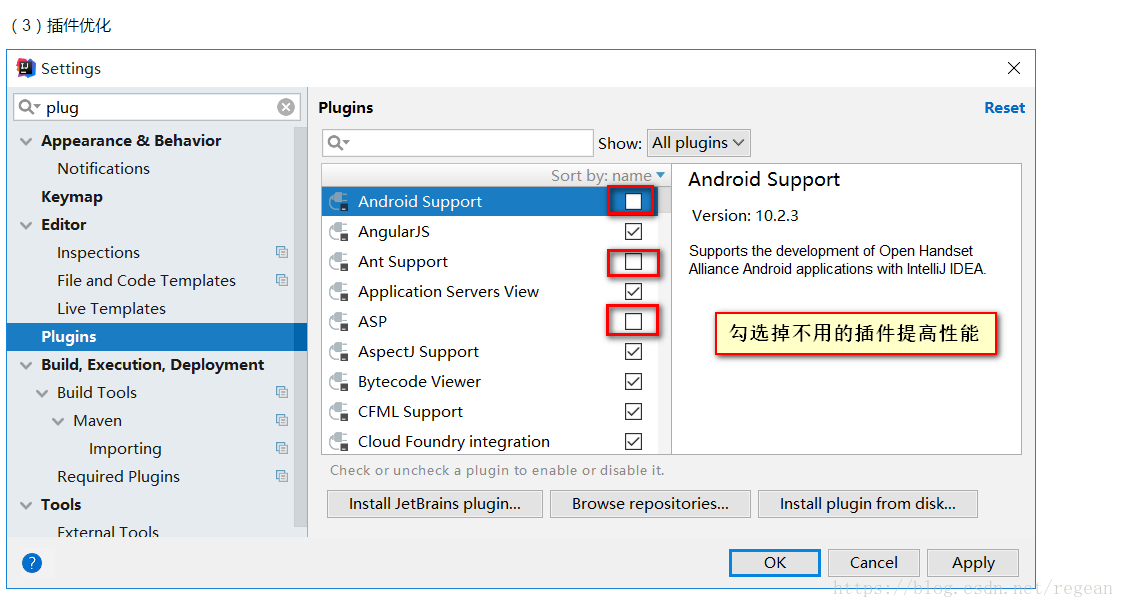Clear the settings search text with the X icon
This screenshot has height=608, width=1124.
[286, 108]
